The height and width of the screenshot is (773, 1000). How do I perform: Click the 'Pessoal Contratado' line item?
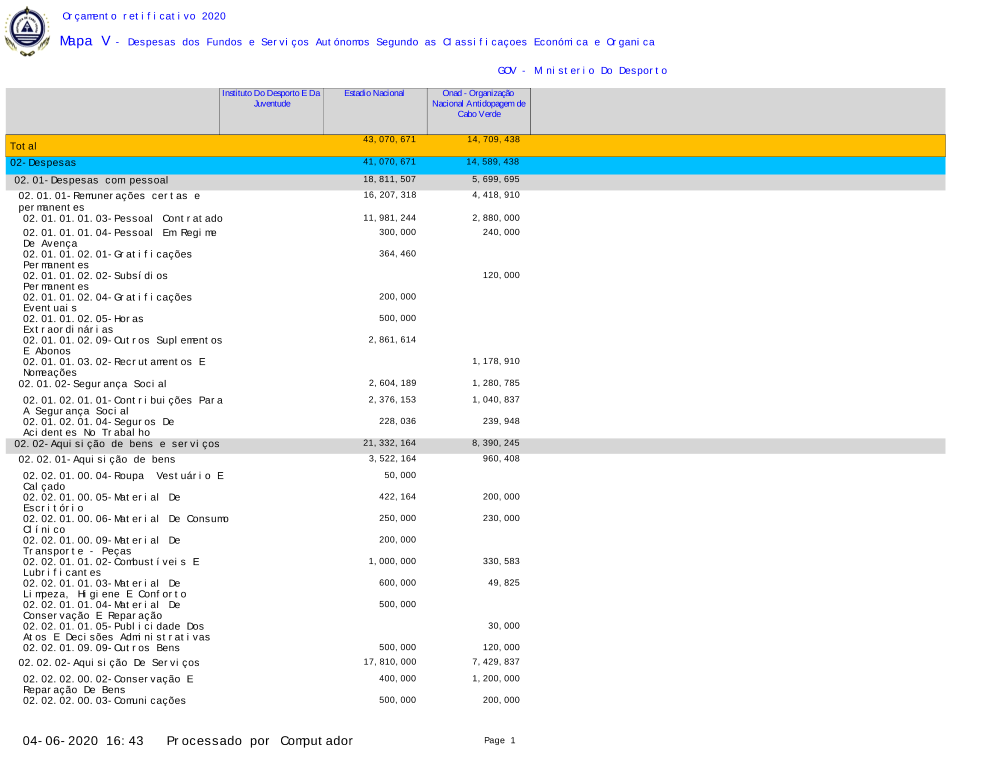coord(123,218)
